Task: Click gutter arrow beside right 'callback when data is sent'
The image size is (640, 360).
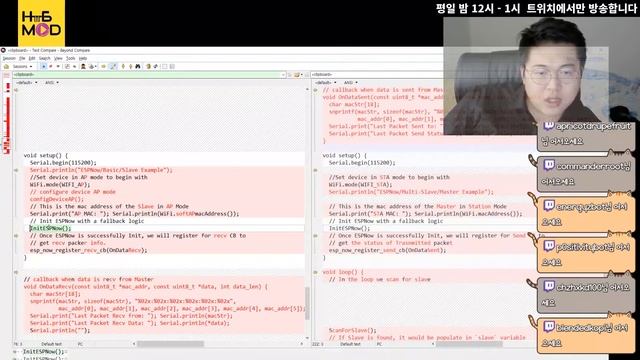Action: [316, 90]
